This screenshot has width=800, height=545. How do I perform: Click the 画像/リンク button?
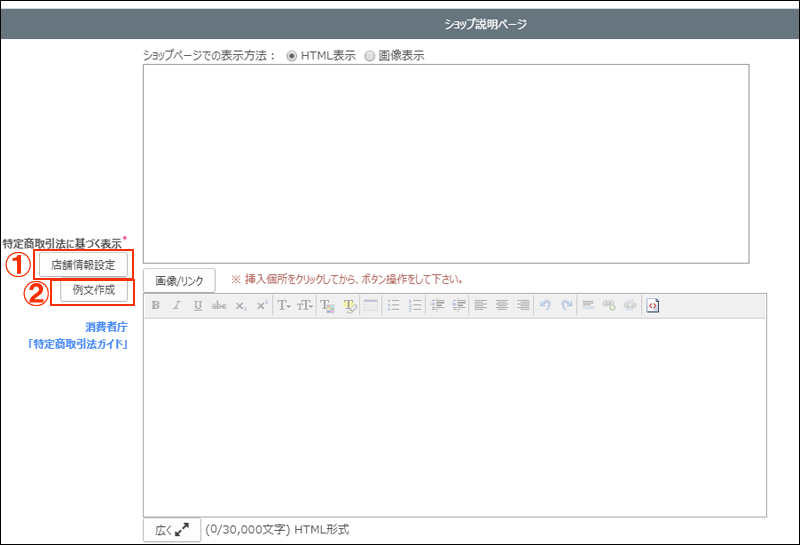tap(179, 281)
